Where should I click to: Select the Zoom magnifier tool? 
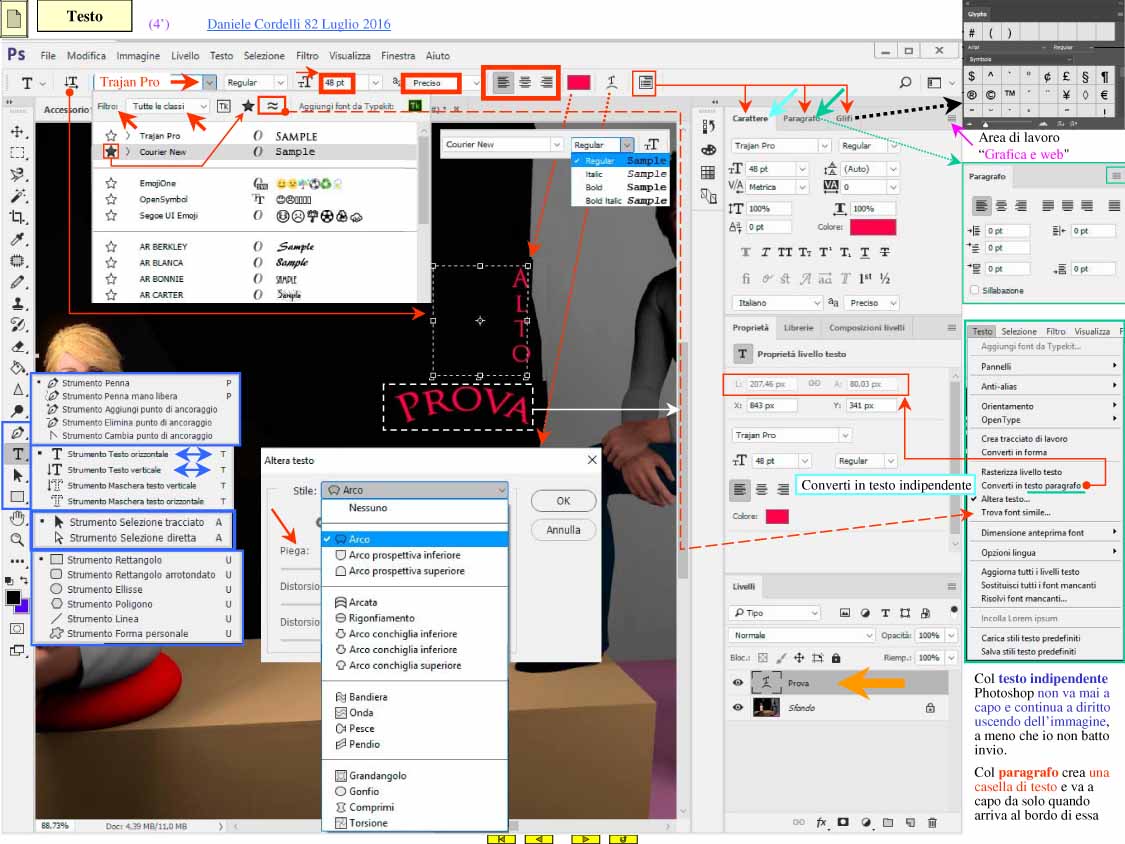click(18, 539)
